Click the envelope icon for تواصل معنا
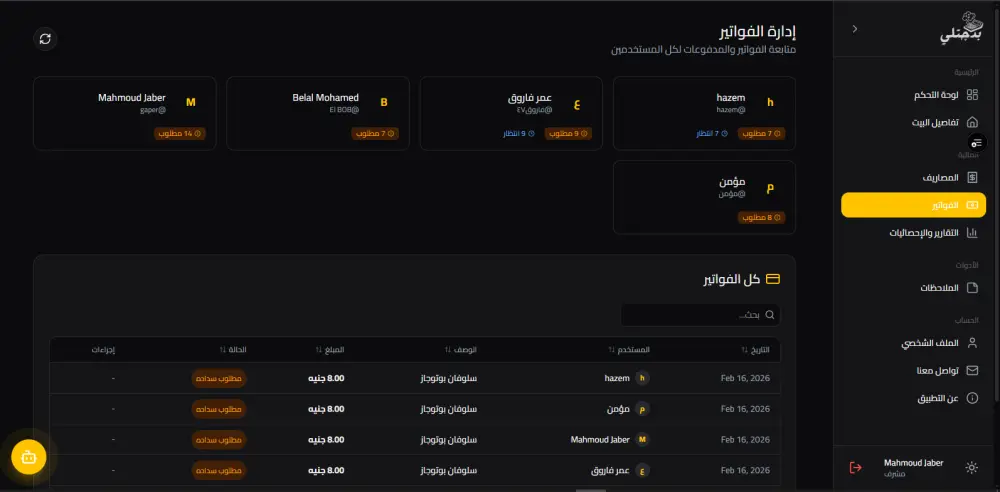The image size is (1000, 492). [972, 371]
